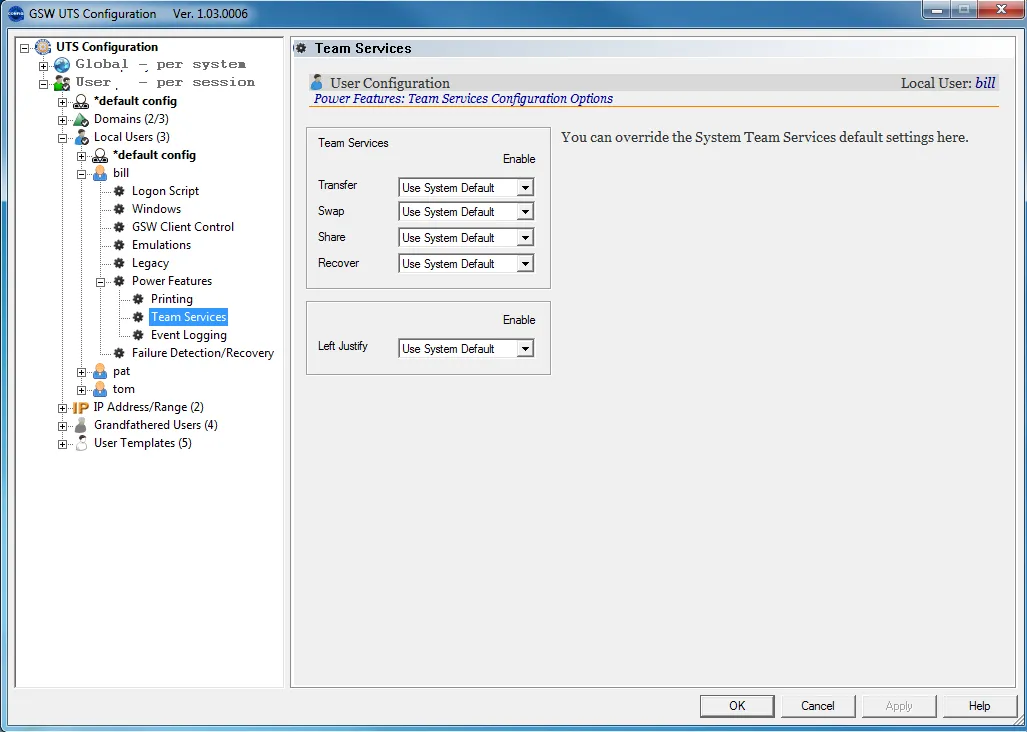This screenshot has height=732, width=1027.
Task: Click the Printing gear icon
Action: (x=138, y=299)
